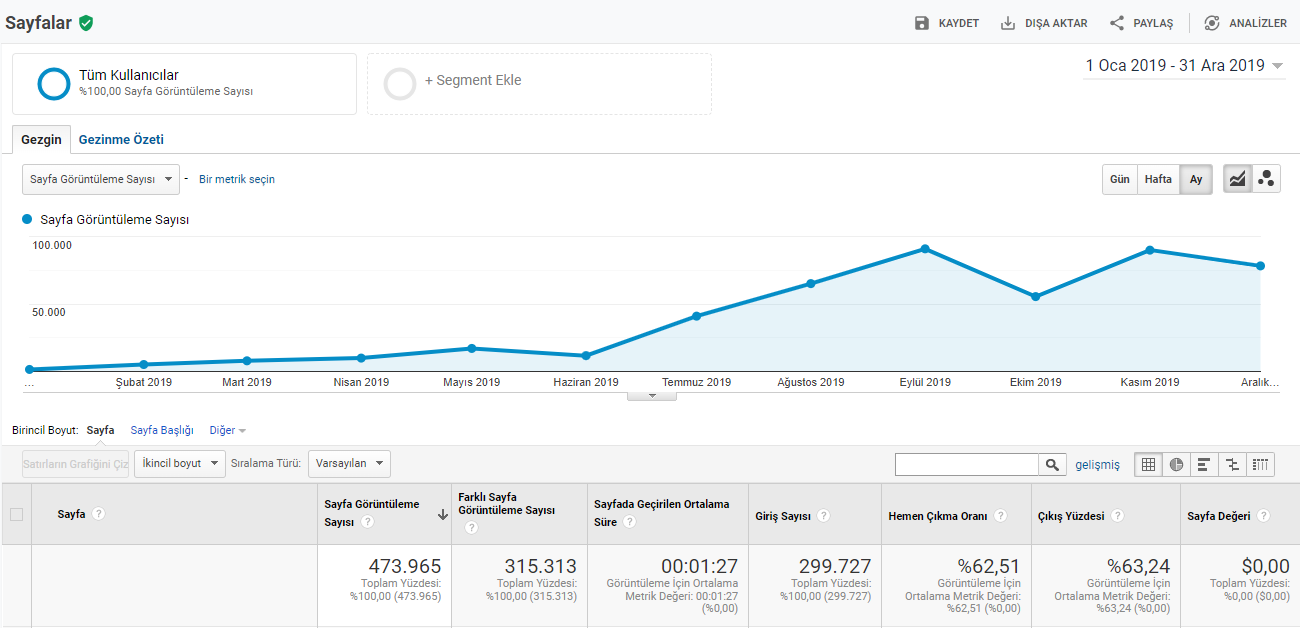Image resolution: width=1300 pixels, height=628 pixels.
Task: Select the pie chart percentage view icon
Action: tap(1176, 464)
